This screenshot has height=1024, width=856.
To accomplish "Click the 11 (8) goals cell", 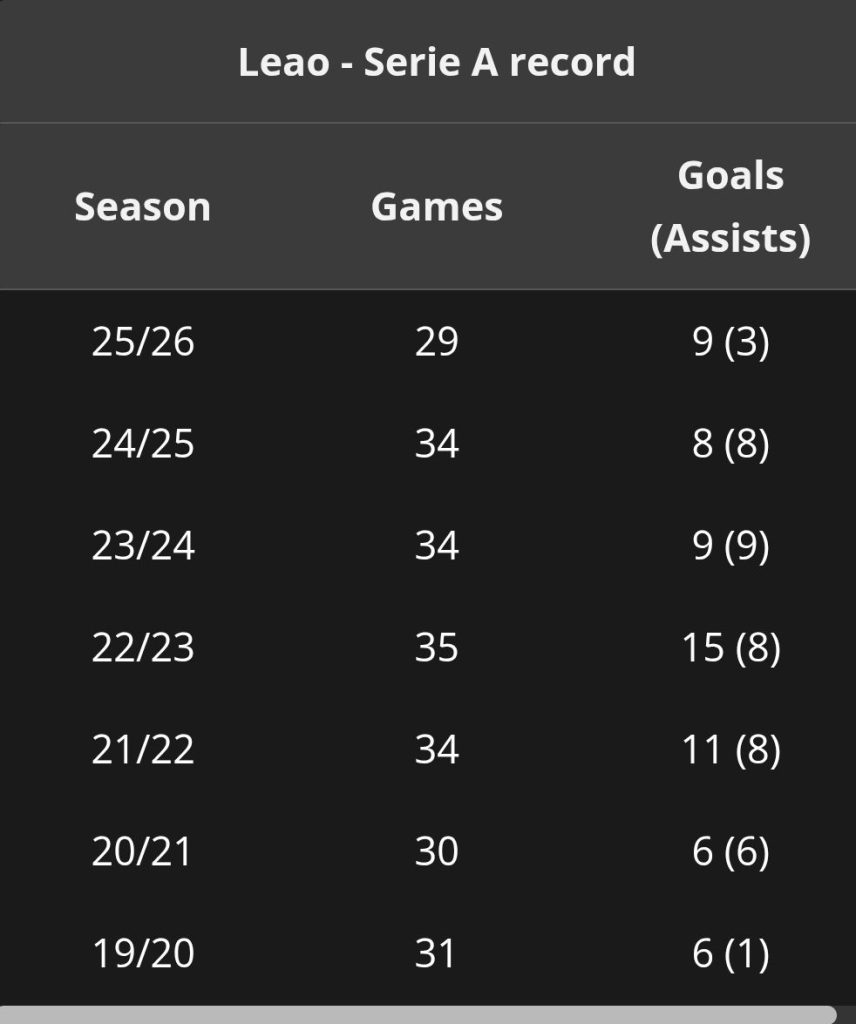I will pos(731,750).
